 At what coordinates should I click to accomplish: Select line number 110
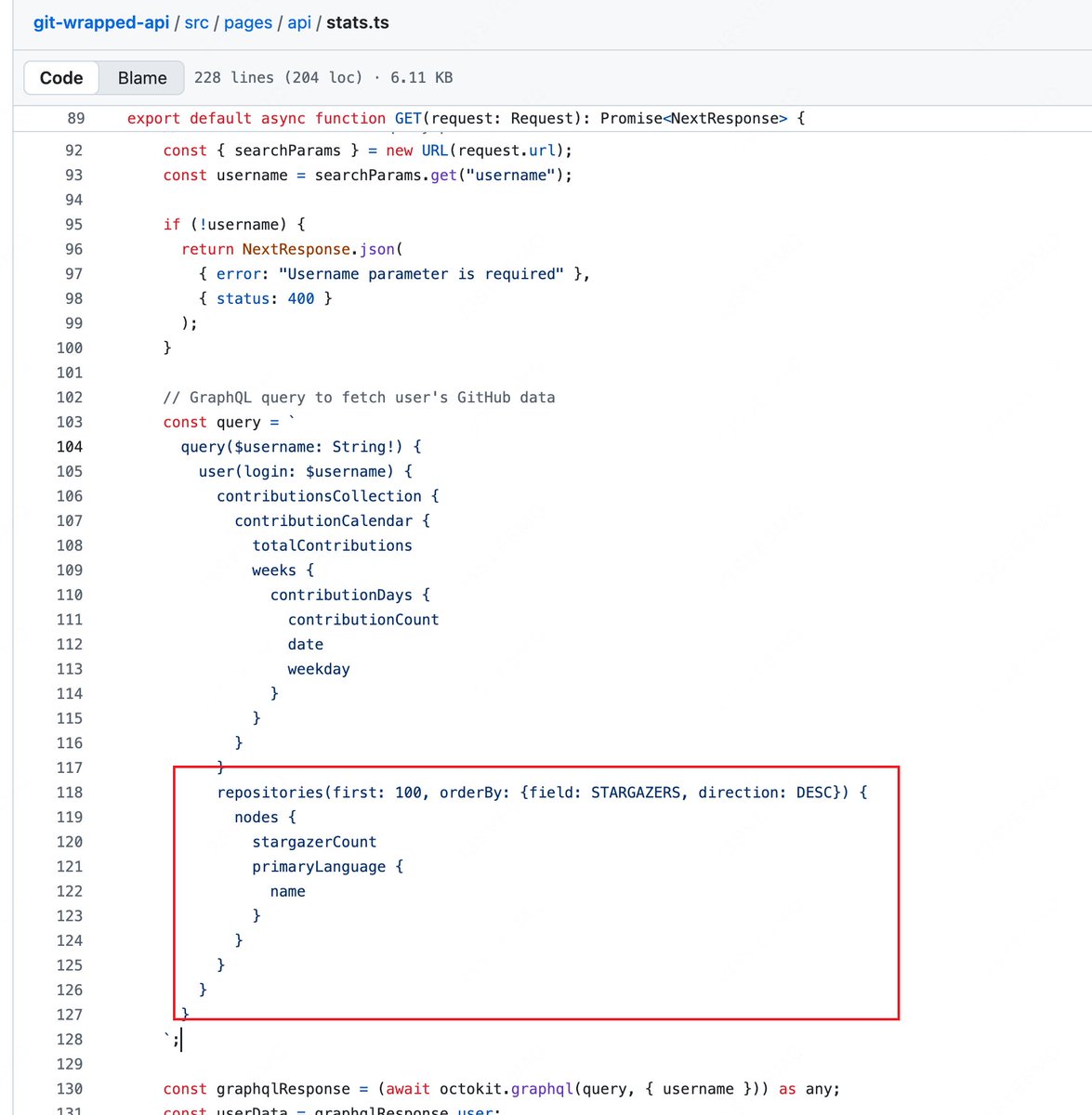tap(70, 595)
